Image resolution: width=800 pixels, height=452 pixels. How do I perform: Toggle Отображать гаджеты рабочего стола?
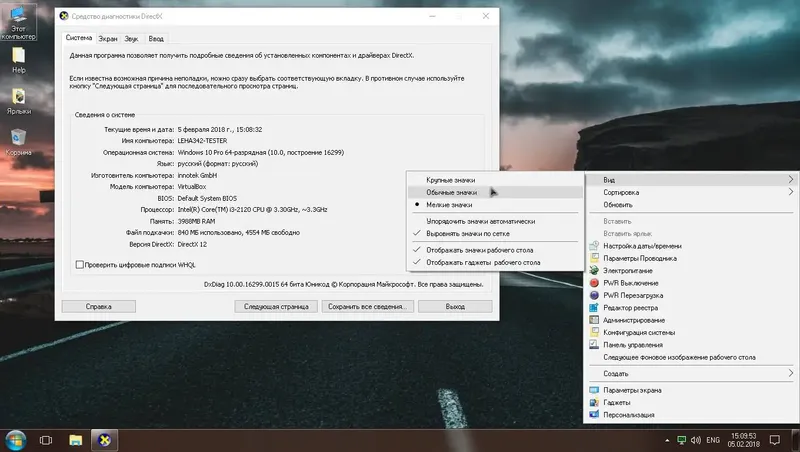495,262
